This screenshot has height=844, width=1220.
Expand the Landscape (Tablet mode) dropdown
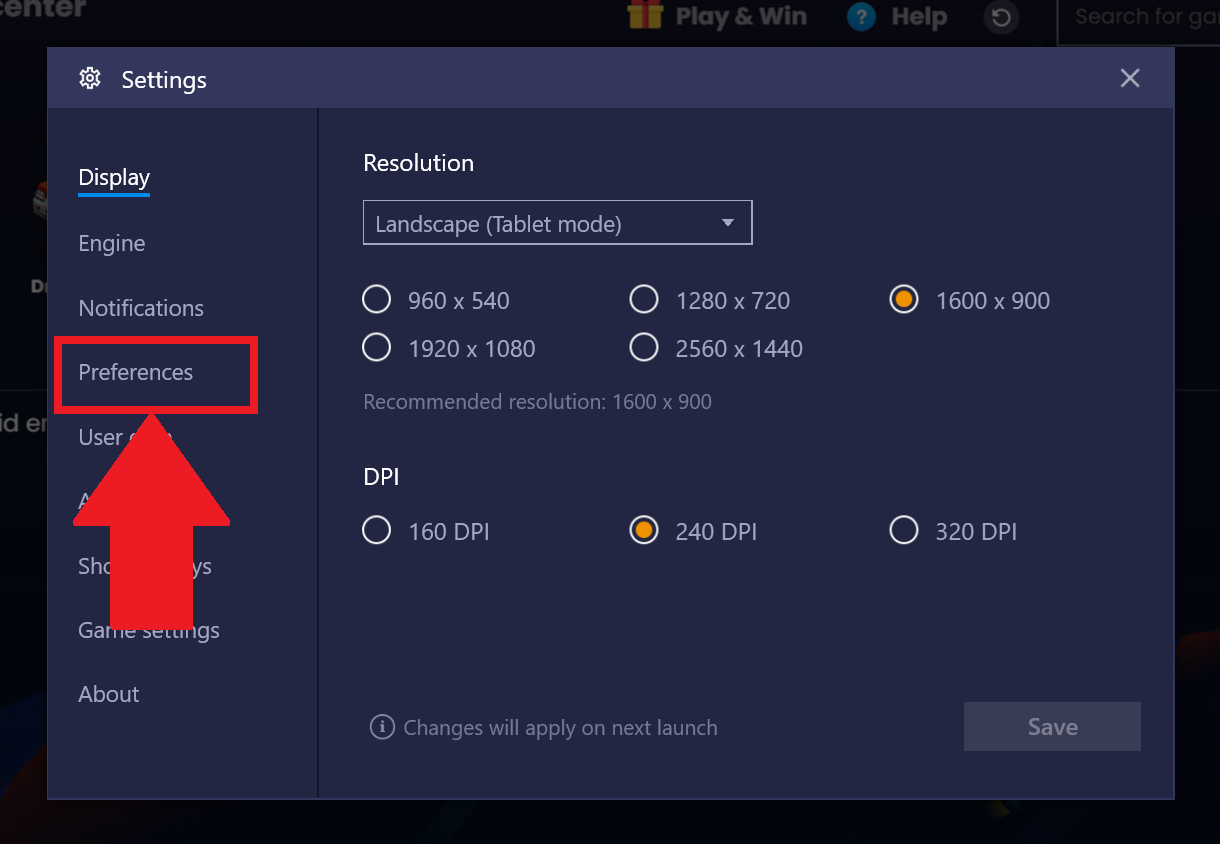[557, 223]
